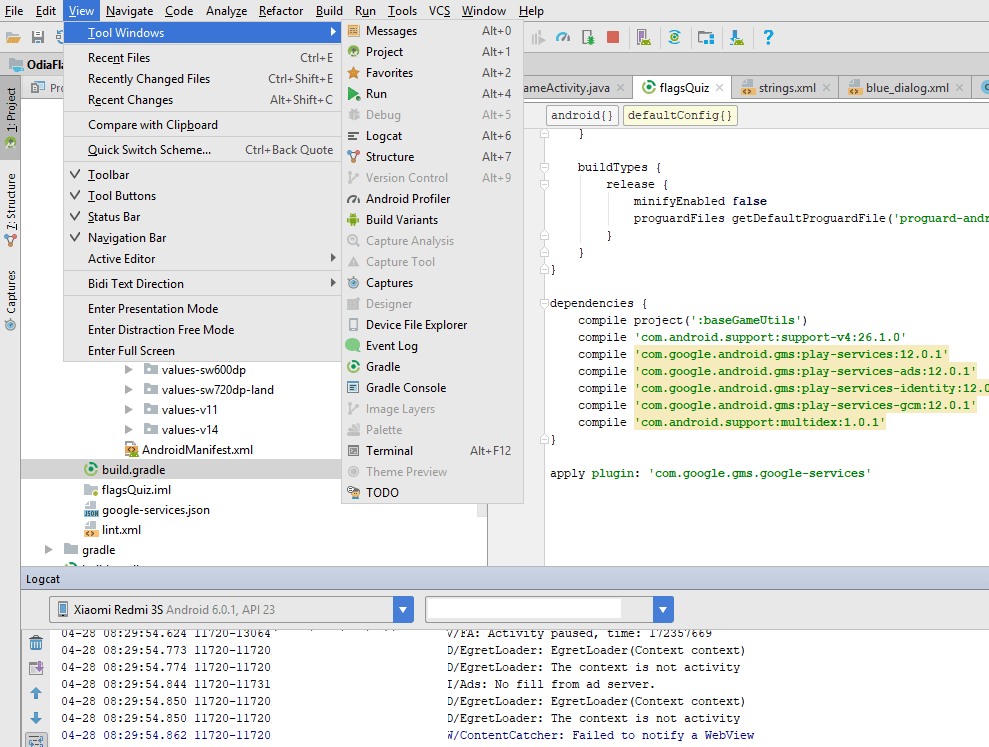Expand the values-v11 folder
The image size is (989, 747).
[129, 409]
